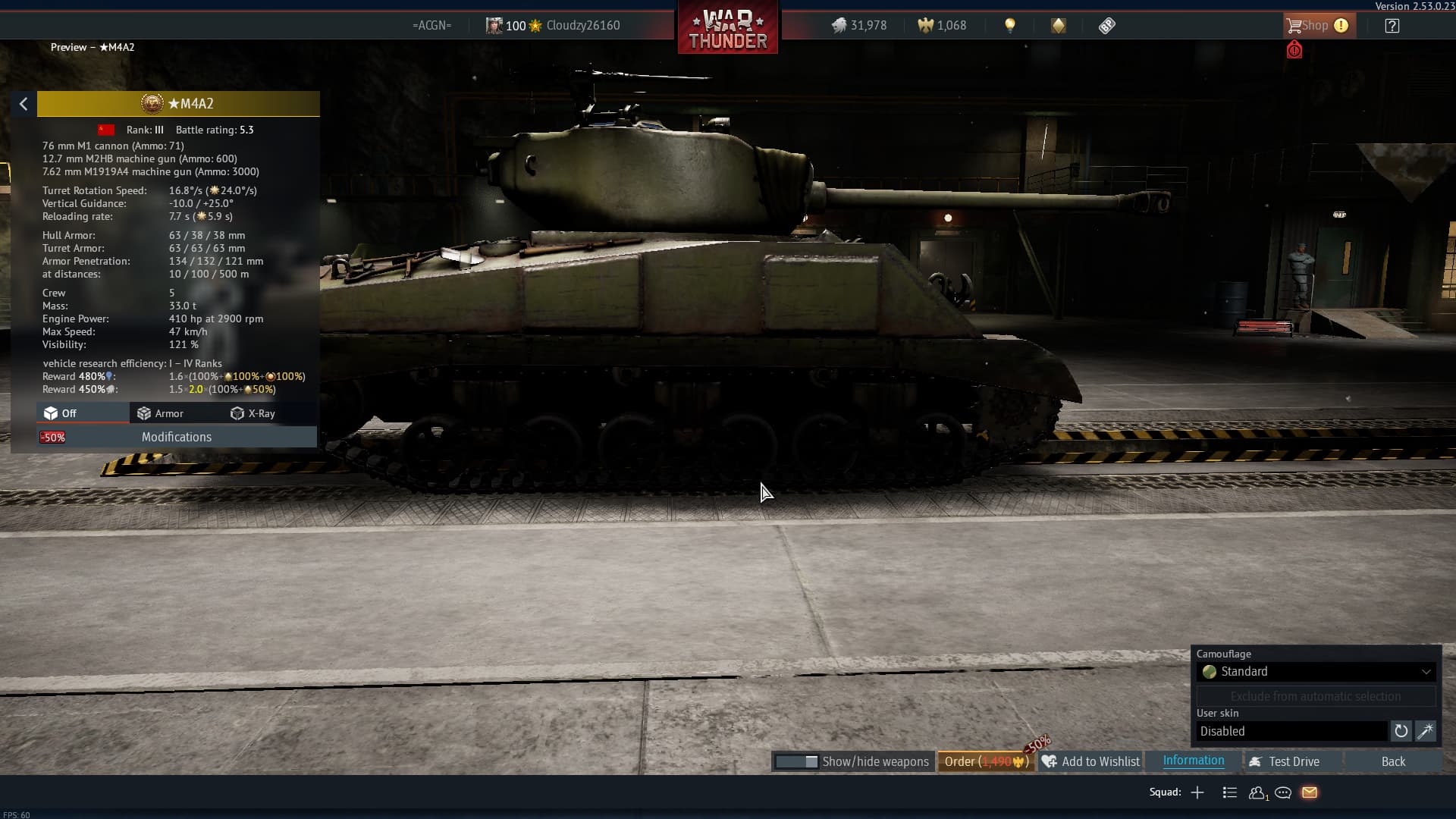Image resolution: width=1456 pixels, height=819 pixels.
Task: Click the Test Drive button
Action: tap(1285, 761)
